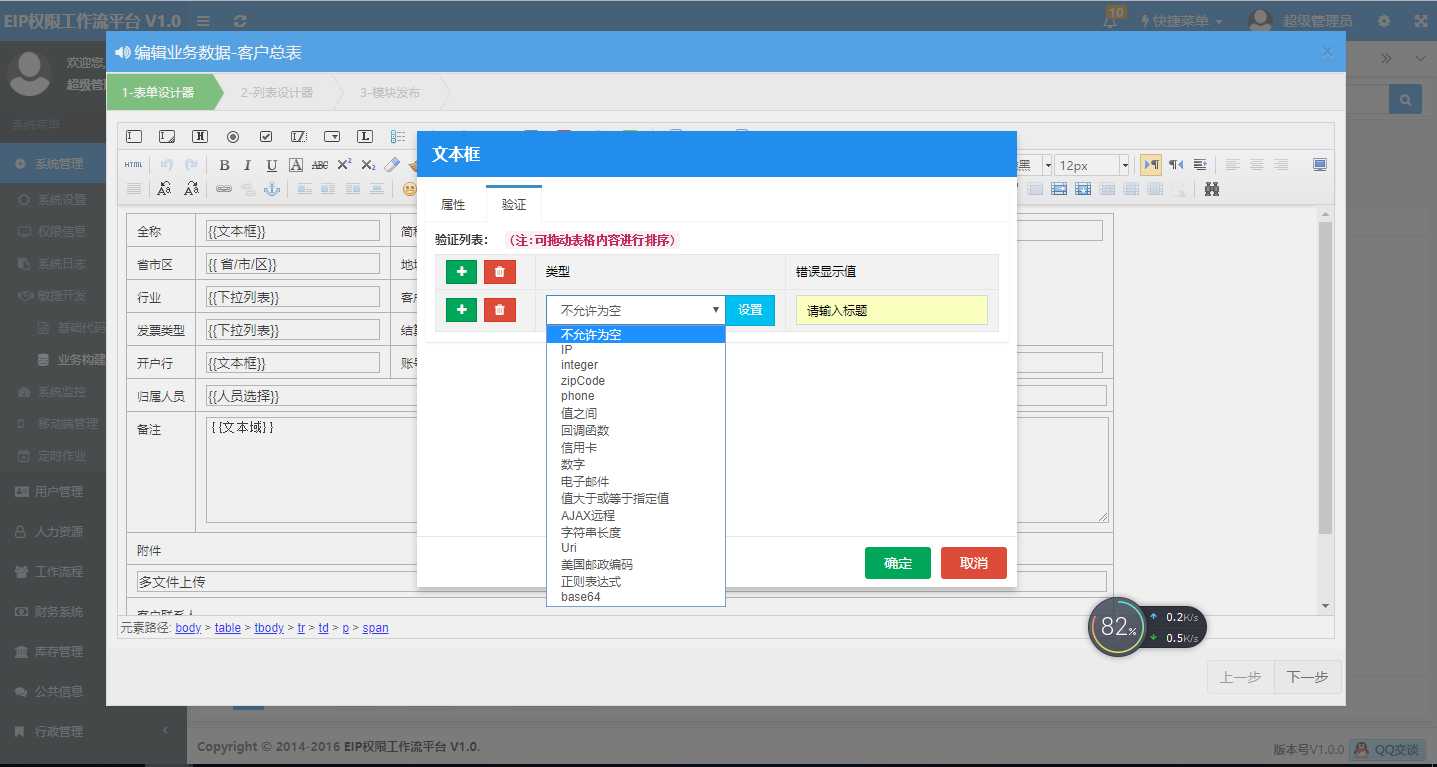Switch to the 属性 tab

(x=452, y=204)
